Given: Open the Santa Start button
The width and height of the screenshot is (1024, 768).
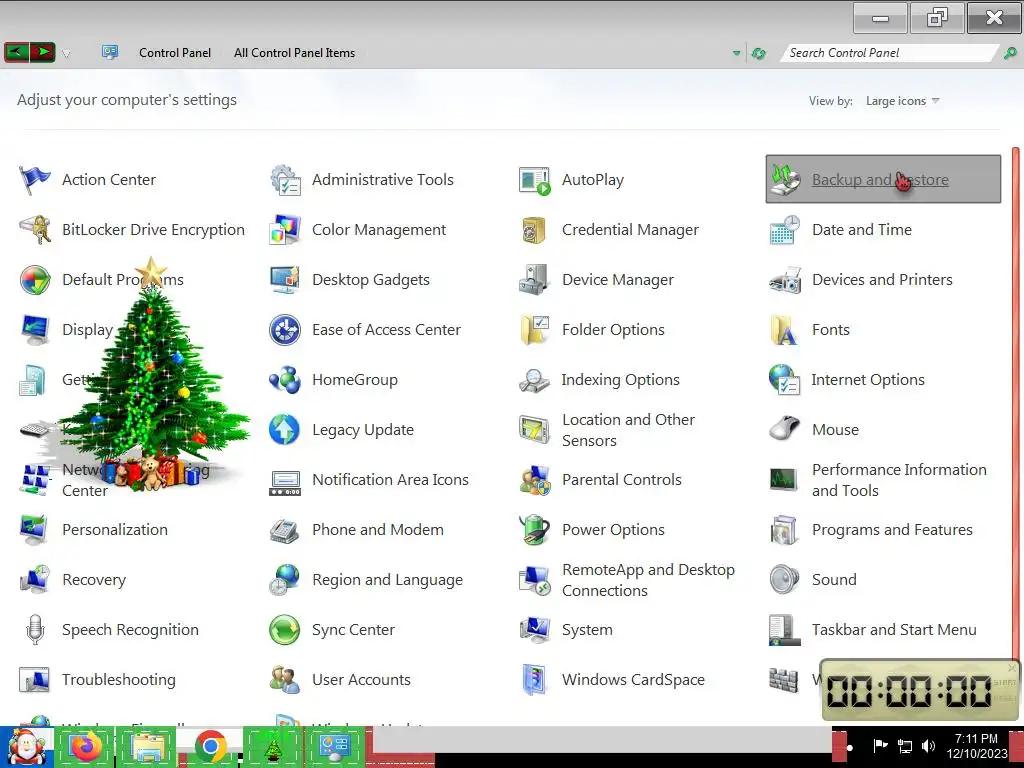Looking at the screenshot, I should 26,748.
